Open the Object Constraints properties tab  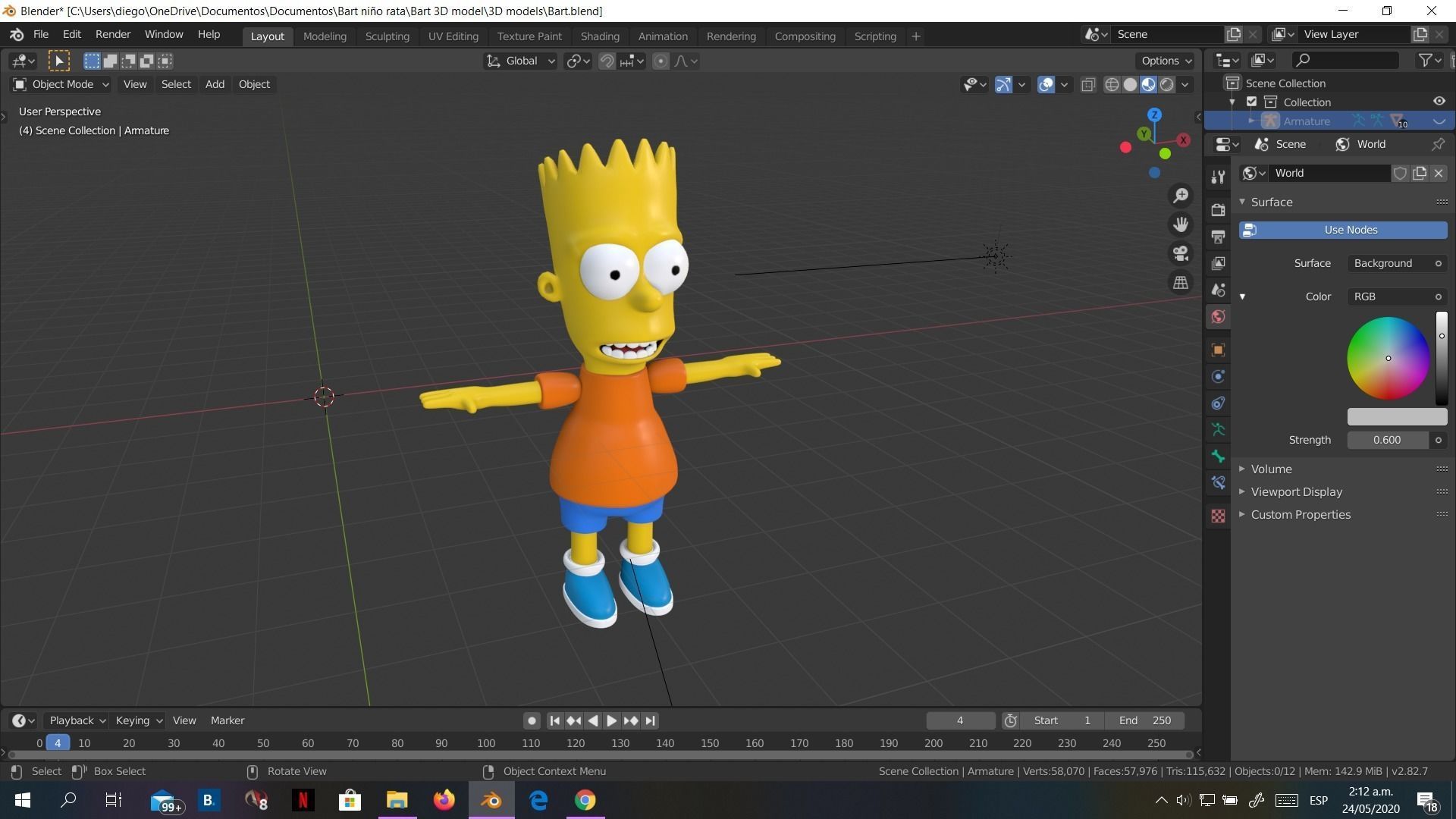[x=1218, y=403]
